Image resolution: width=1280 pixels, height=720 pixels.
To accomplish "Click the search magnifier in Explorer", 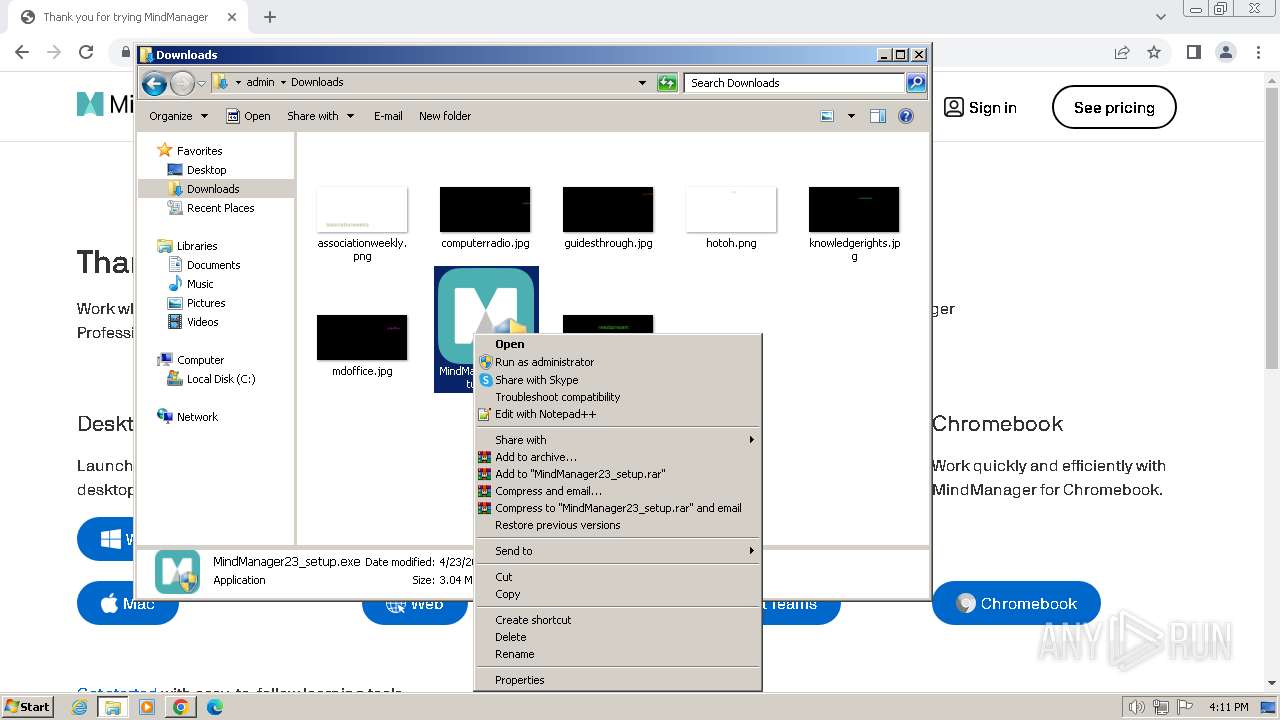I will click(x=915, y=83).
